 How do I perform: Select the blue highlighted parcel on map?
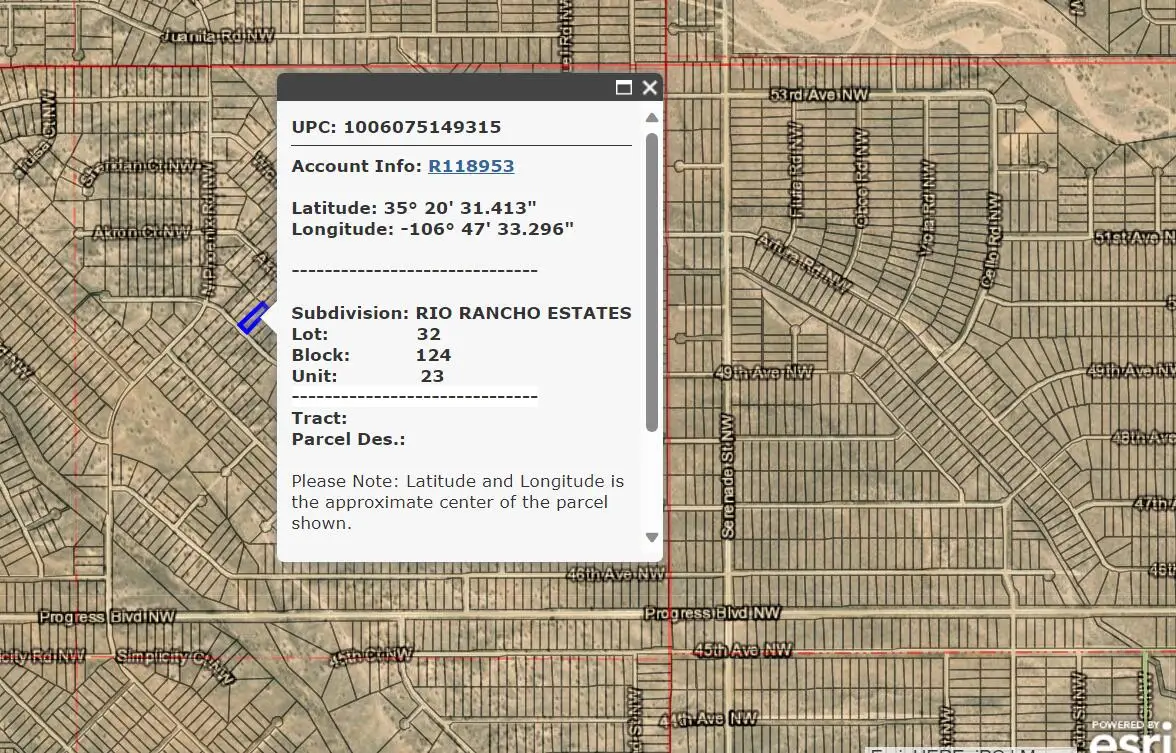coord(254,318)
